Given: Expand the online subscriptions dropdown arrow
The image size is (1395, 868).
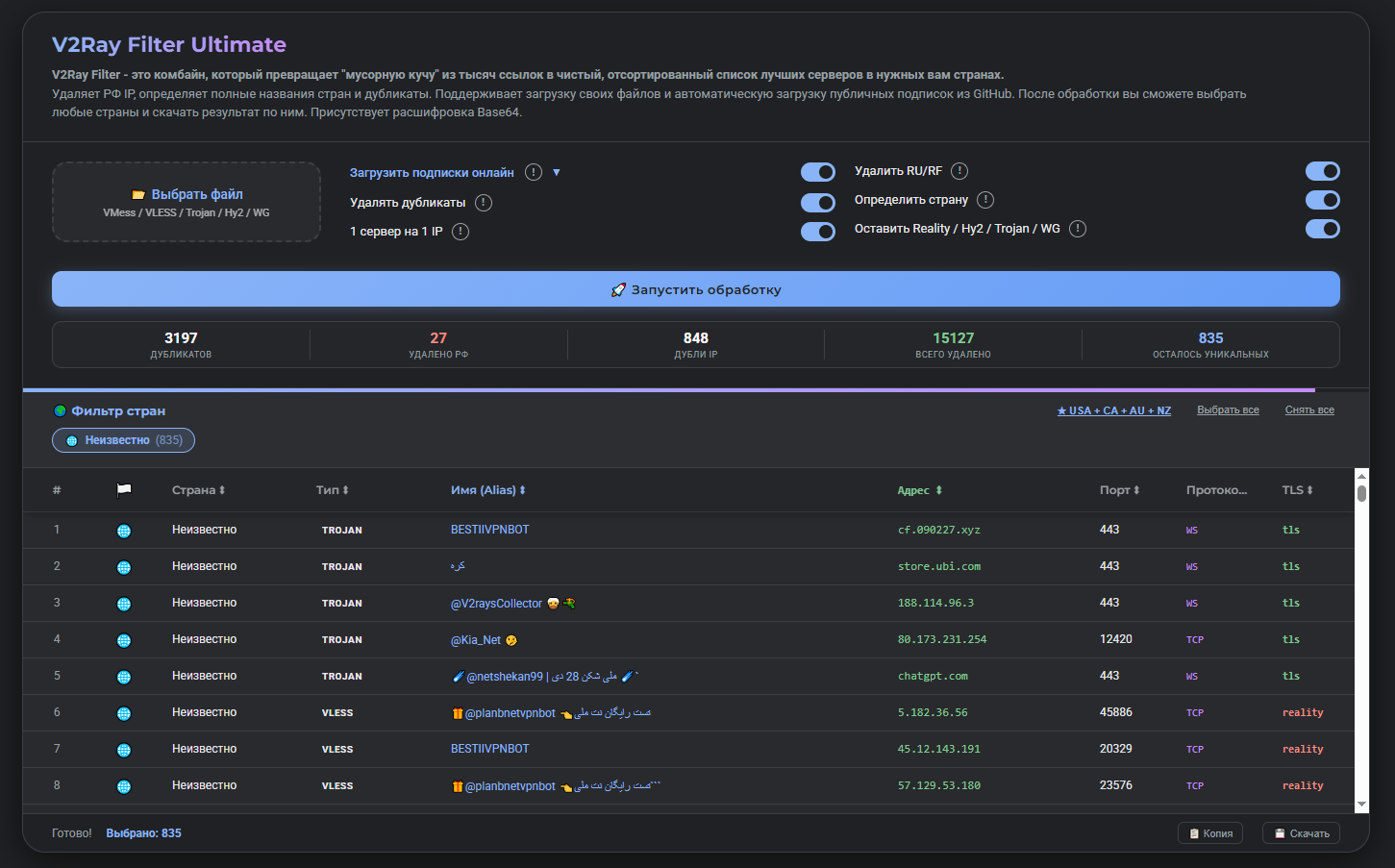Looking at the screenshot, I should 557,173.
